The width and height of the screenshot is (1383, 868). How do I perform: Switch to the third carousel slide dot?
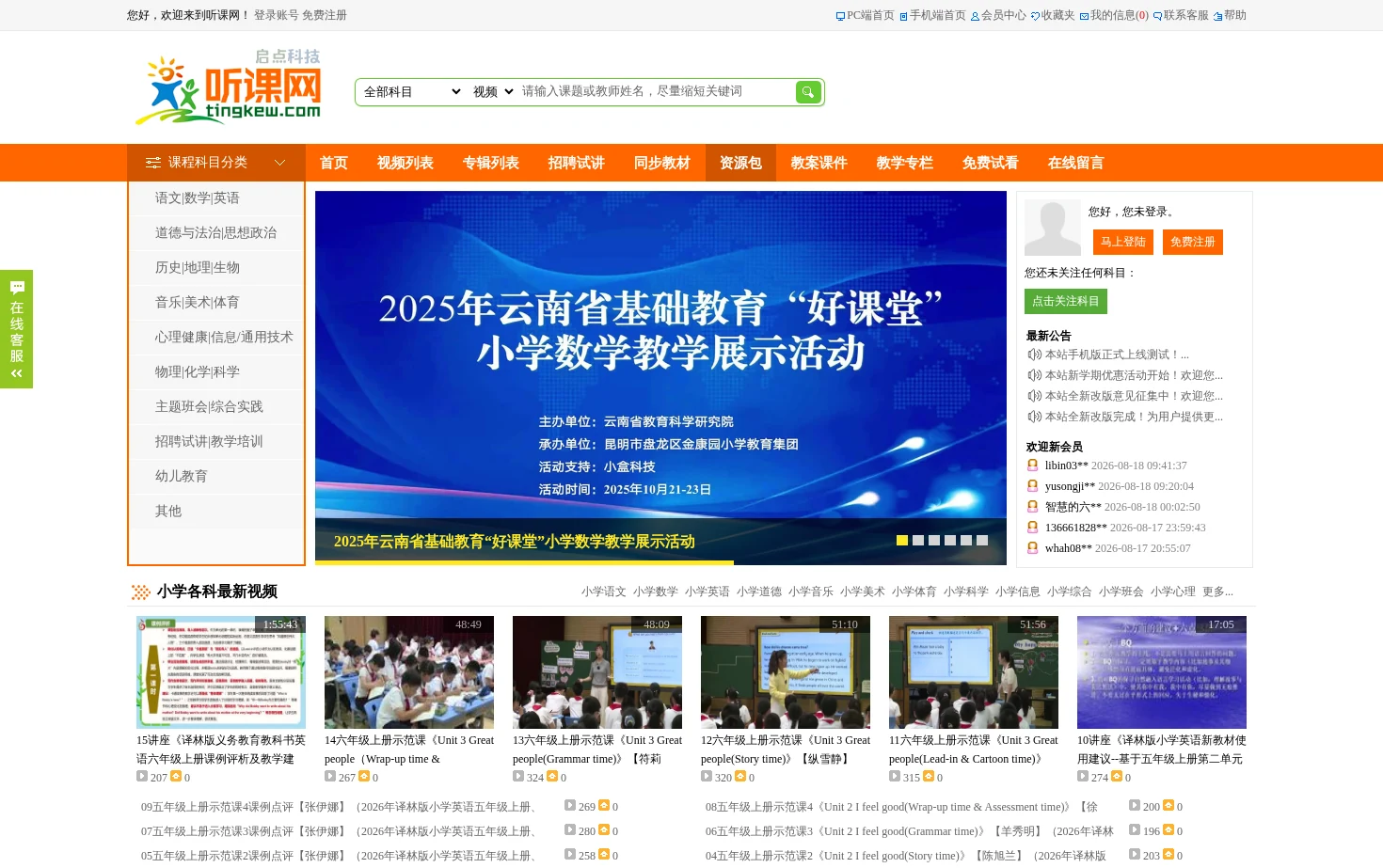click(934, 541)
